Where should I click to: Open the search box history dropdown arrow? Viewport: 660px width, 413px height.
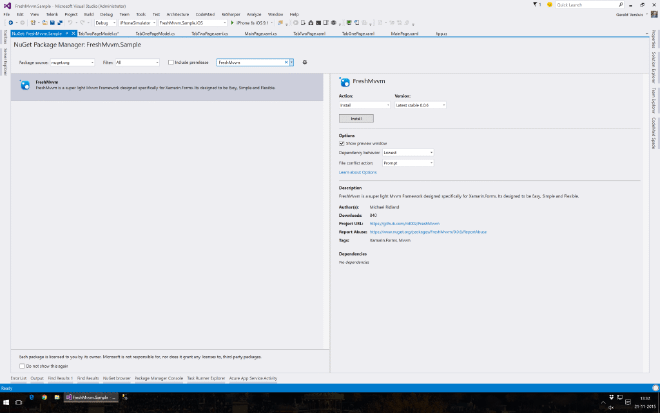click(x=291, y=62)
